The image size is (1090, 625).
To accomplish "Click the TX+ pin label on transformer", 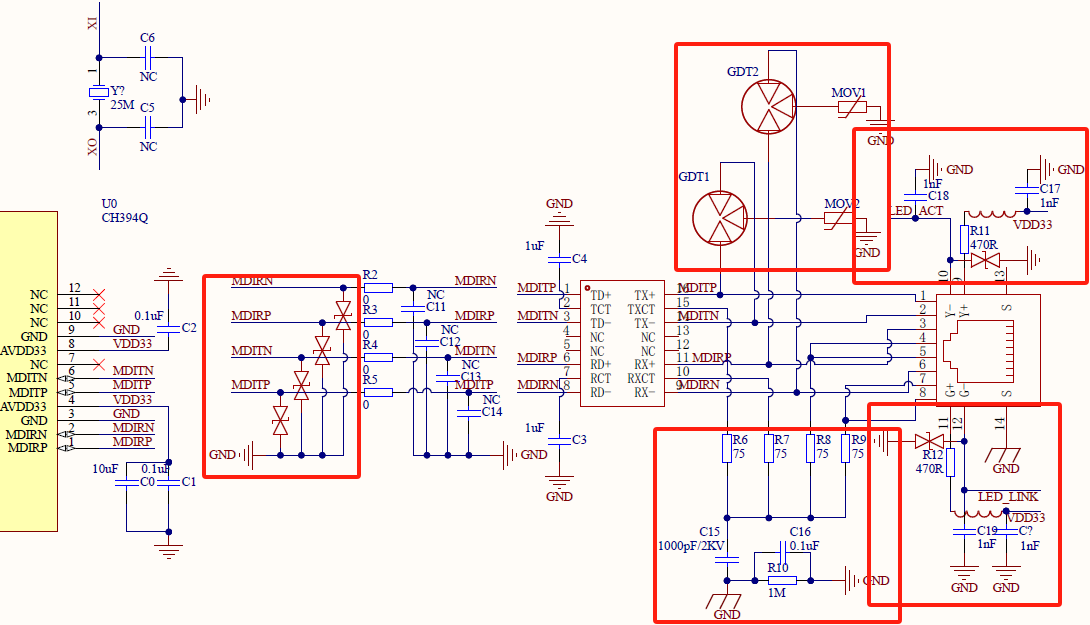I will (645, 295).
